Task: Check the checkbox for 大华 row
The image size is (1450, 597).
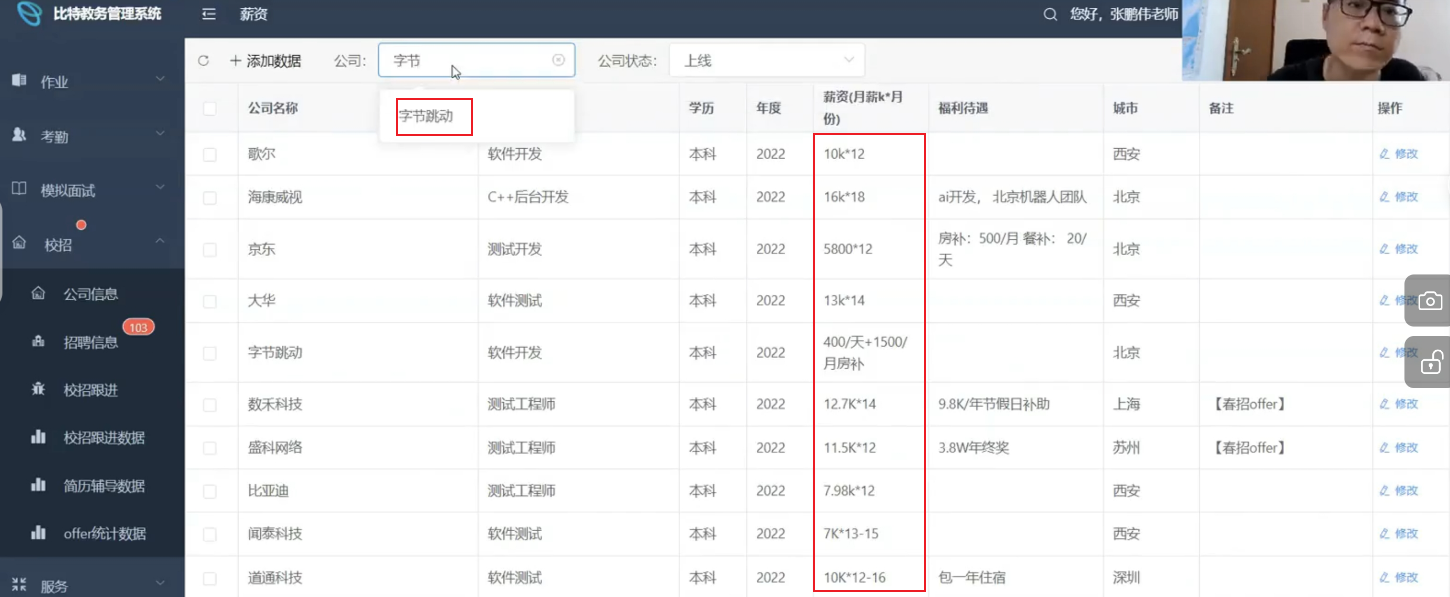Action: 210,301
